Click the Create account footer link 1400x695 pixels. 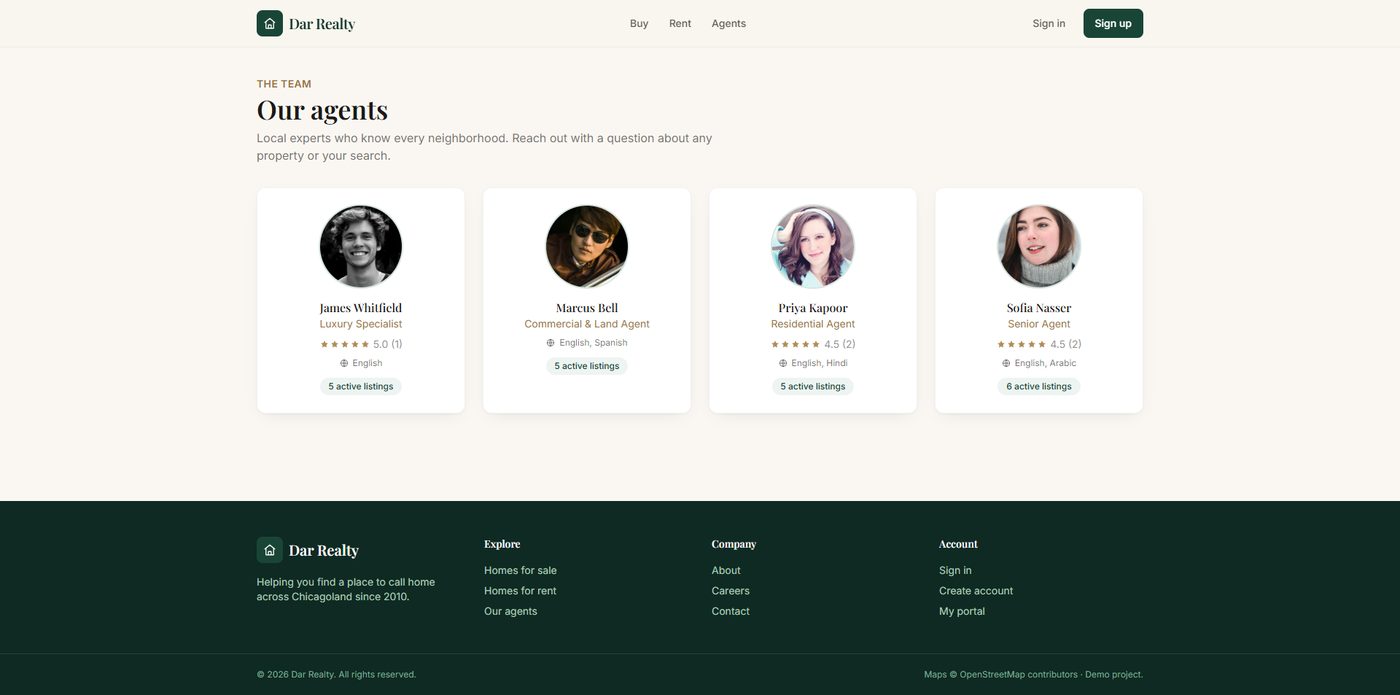point(976,591)
